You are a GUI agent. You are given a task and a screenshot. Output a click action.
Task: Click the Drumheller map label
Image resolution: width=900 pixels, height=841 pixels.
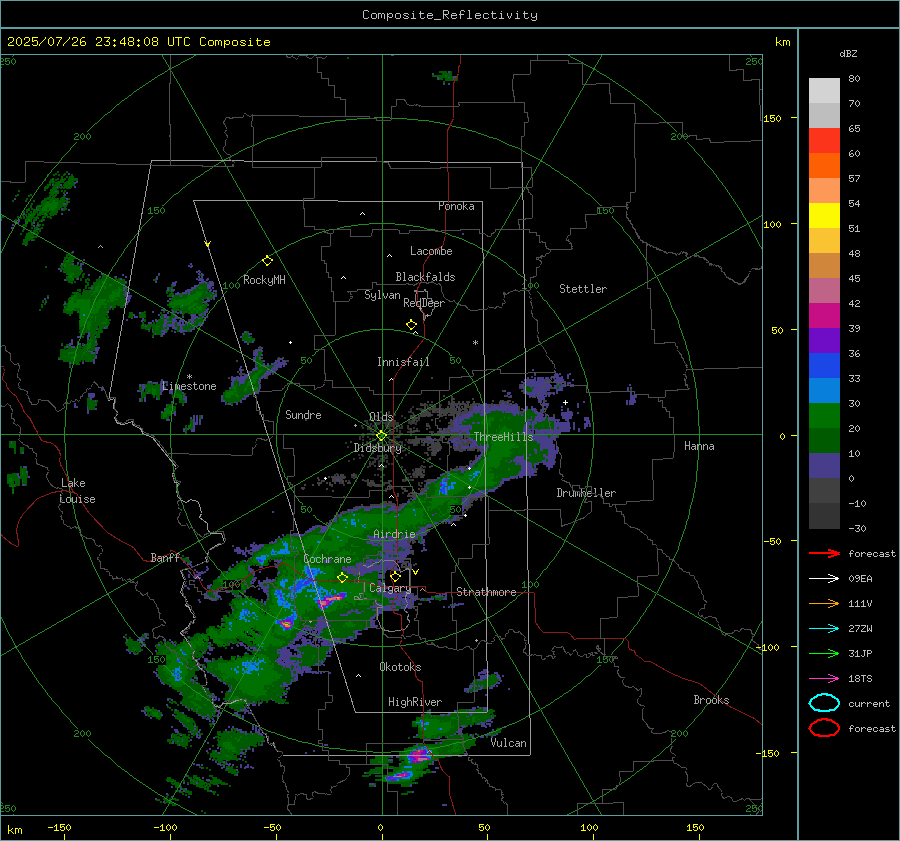click(586, 493)
